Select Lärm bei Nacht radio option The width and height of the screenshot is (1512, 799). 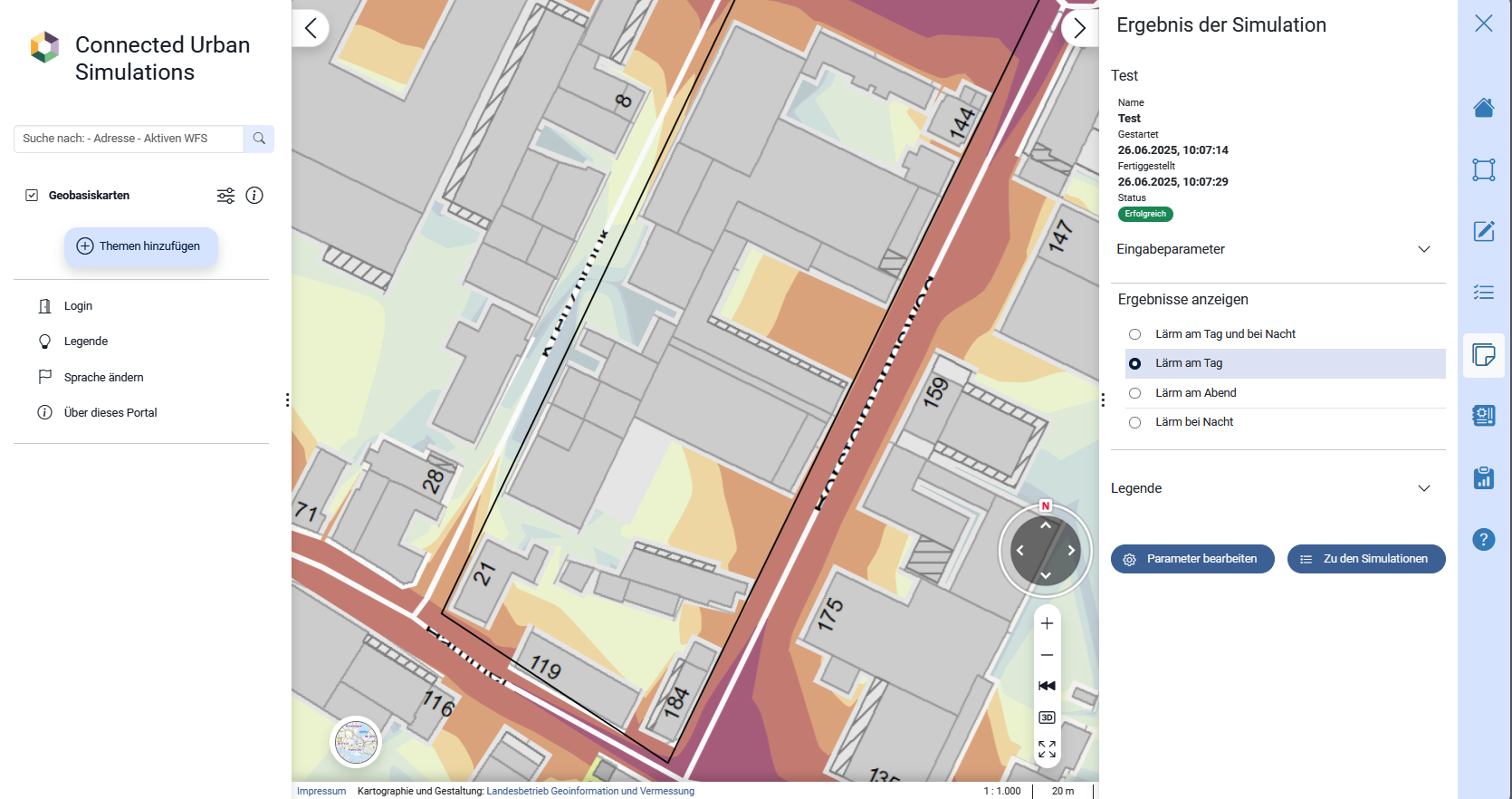coord(1134,422)
